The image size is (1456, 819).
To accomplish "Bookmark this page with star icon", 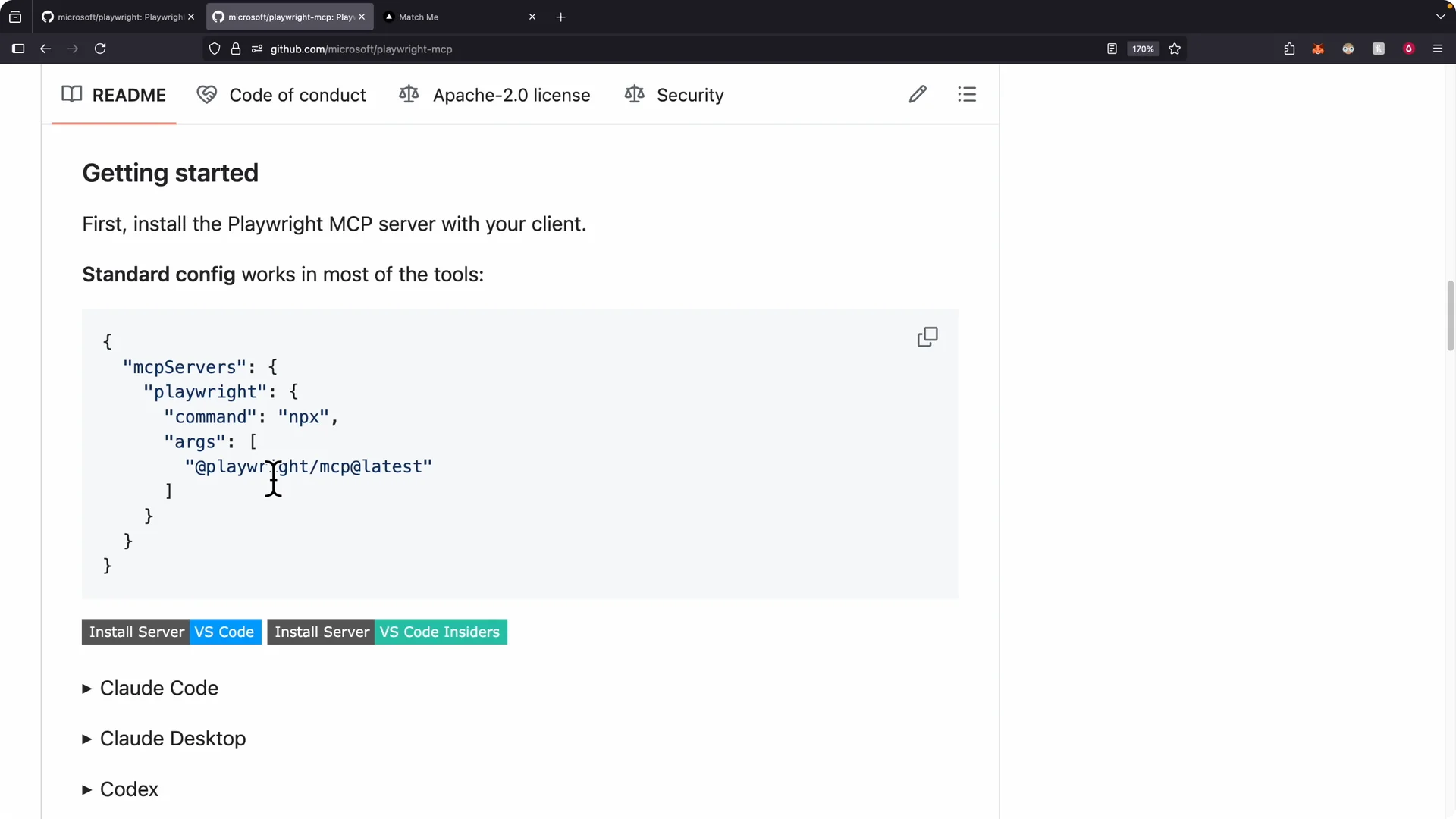I will 1175,49.
